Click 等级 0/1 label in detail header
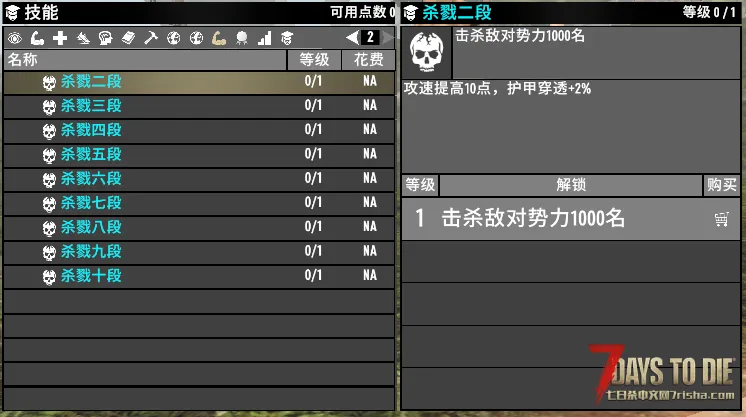The height and width of the screenshot is (417, 746). tap(709, 12)
